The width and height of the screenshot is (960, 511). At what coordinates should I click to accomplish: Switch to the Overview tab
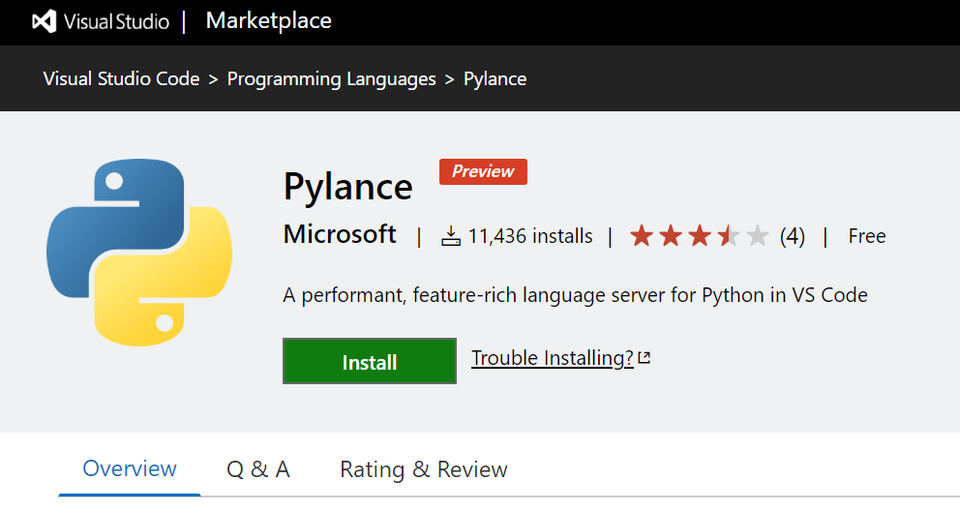click(129, 469)
